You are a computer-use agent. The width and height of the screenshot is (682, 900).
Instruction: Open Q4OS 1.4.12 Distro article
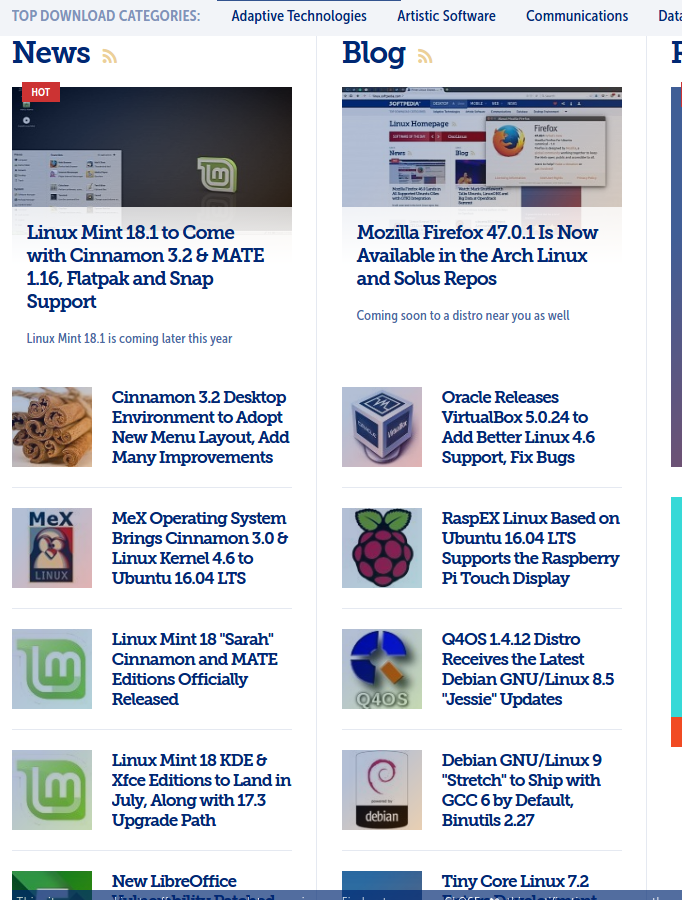(x=528, y=669)
